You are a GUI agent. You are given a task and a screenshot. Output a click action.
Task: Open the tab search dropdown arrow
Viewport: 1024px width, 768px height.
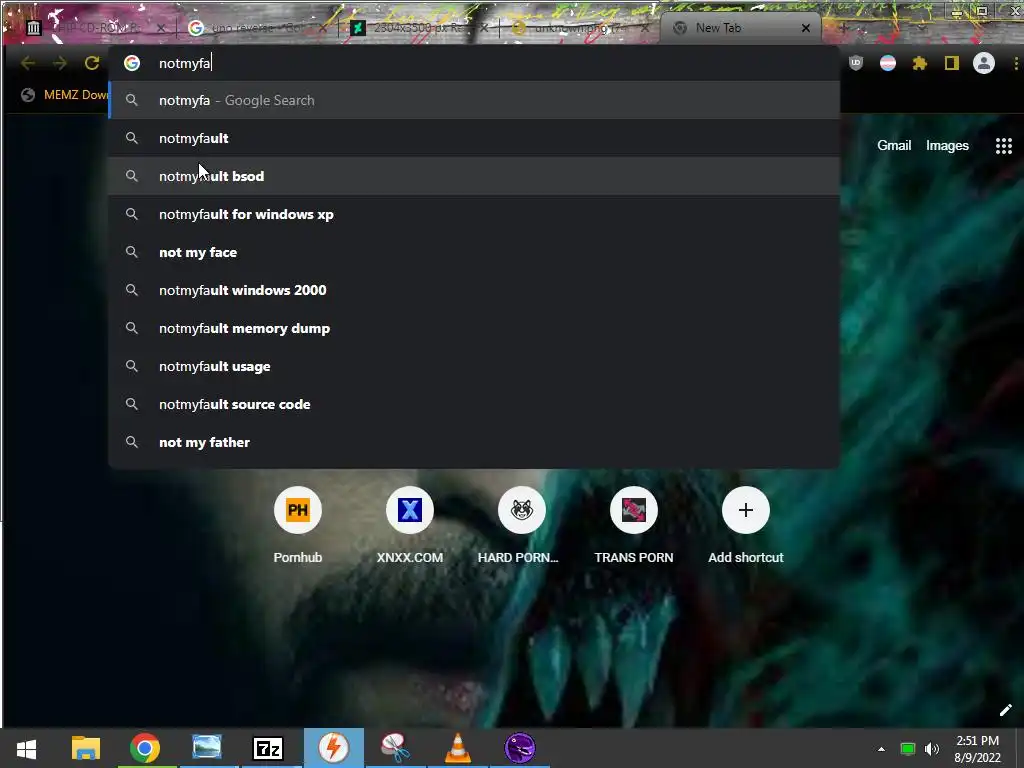coord(921,28)
